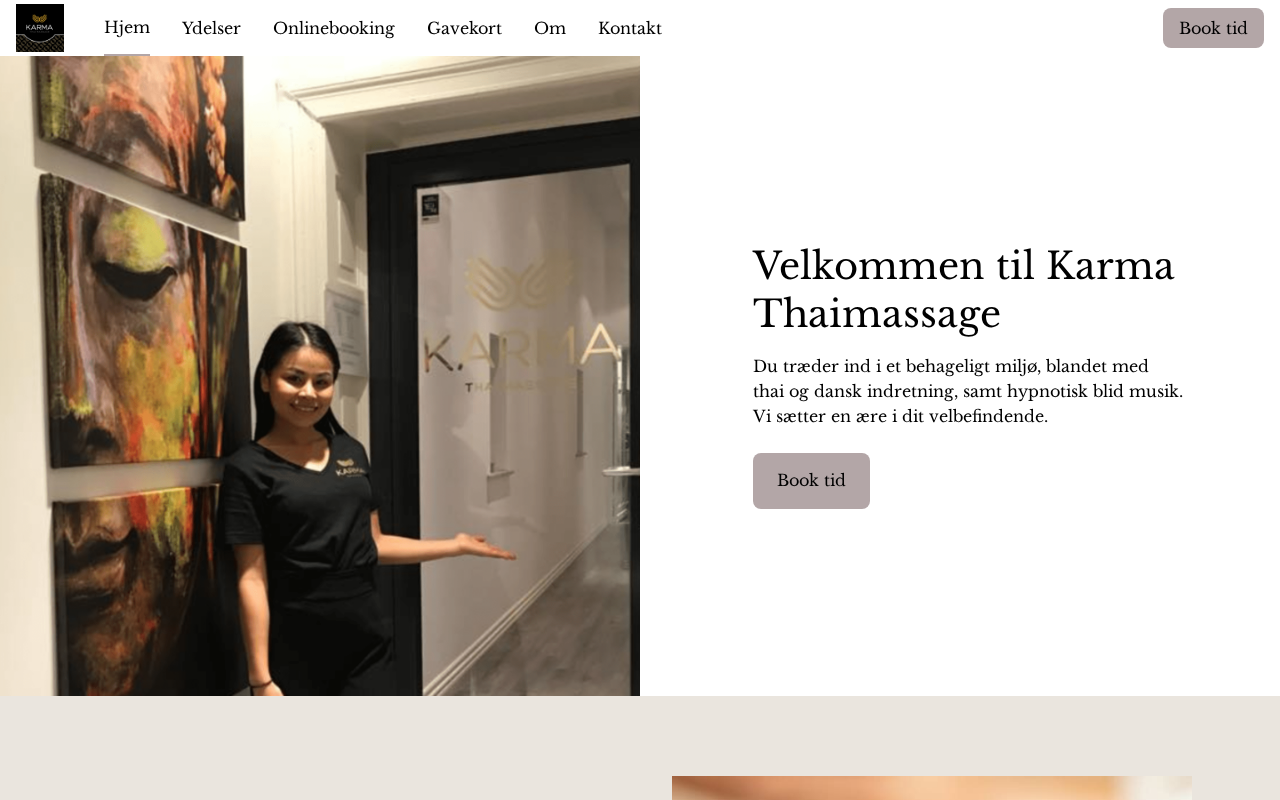Viewport: 1280px width, 800px height.
Task: Click the Book tid button in header
Action: (1213, 28)
